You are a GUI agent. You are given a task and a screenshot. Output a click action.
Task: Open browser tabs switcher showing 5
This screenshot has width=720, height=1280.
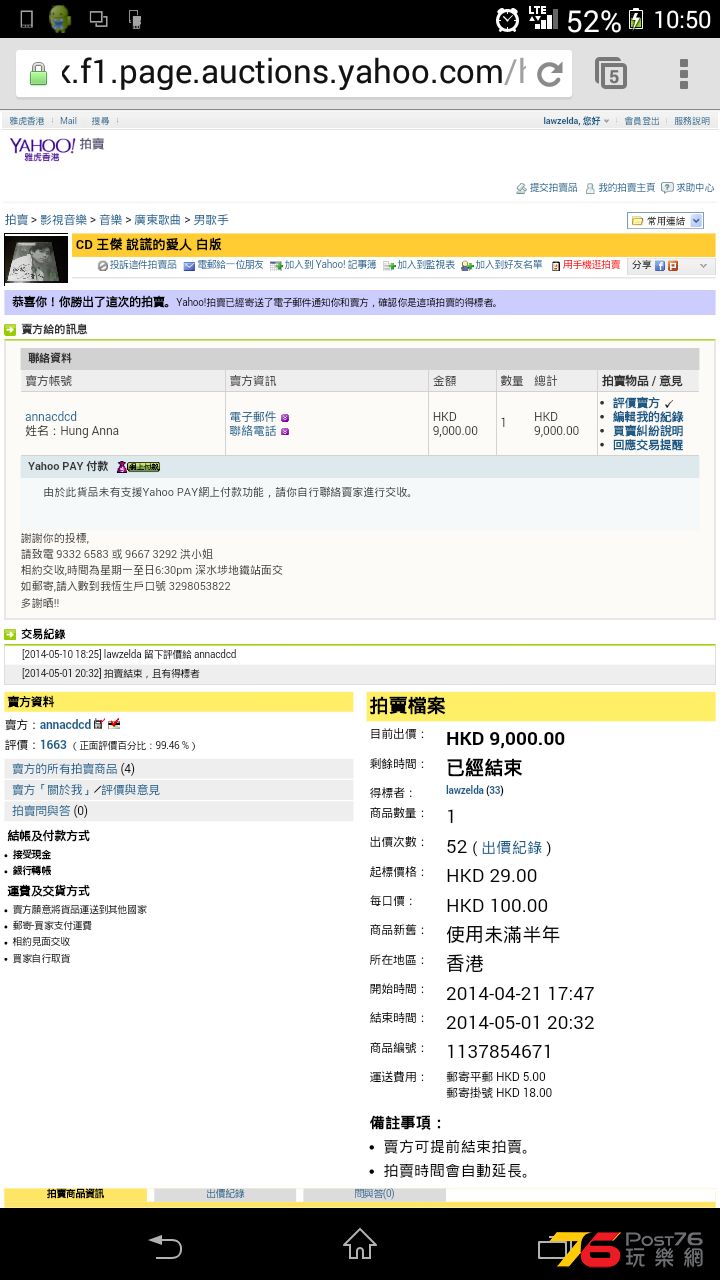pos(611,74)
